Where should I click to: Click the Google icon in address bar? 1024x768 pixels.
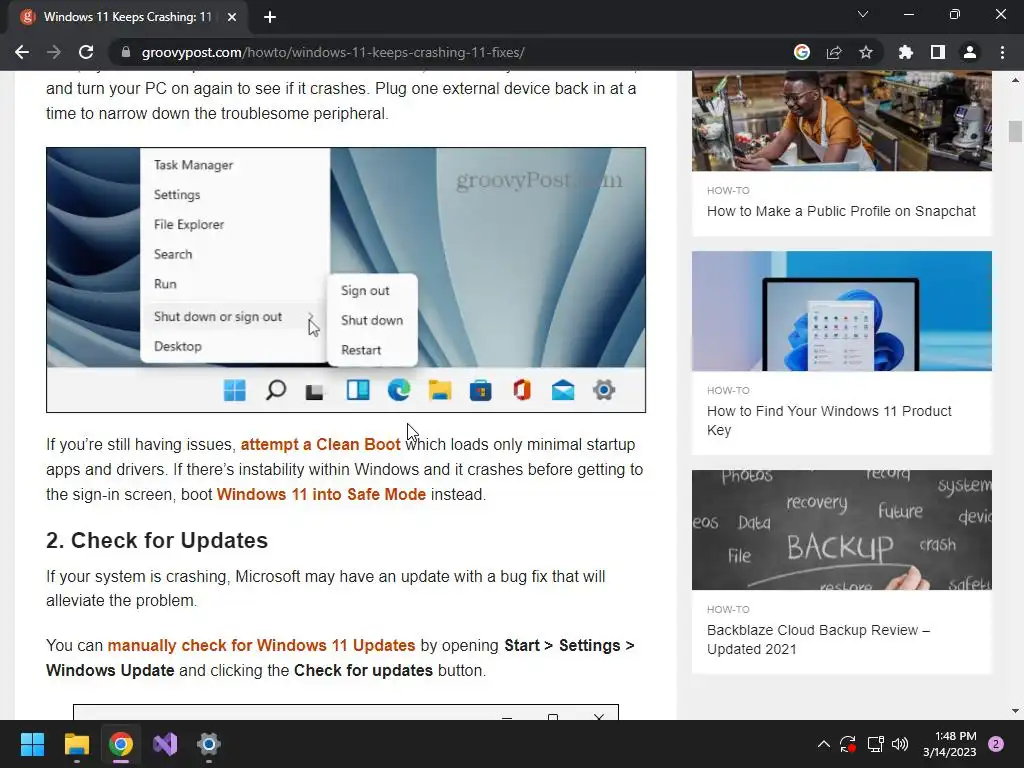[x=802, y=52]
